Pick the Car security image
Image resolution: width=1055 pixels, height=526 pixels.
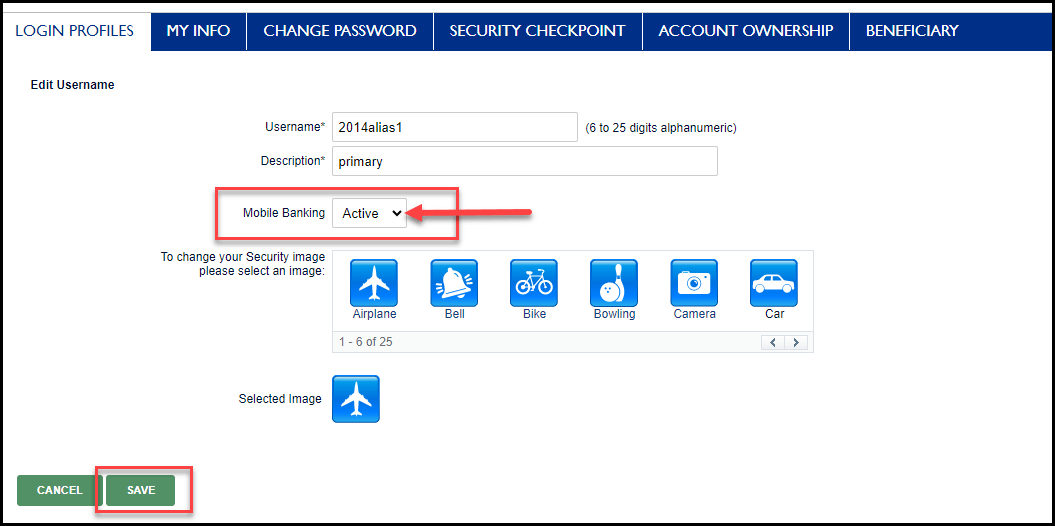[x=774, y=283]
